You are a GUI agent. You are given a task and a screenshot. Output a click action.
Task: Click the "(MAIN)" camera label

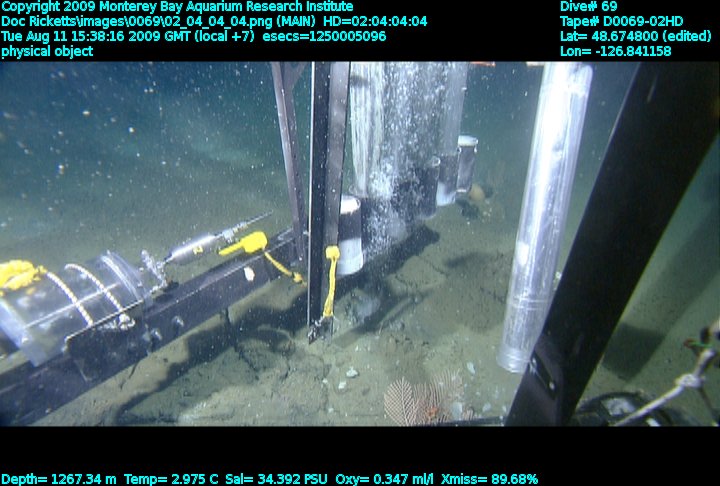296,22
